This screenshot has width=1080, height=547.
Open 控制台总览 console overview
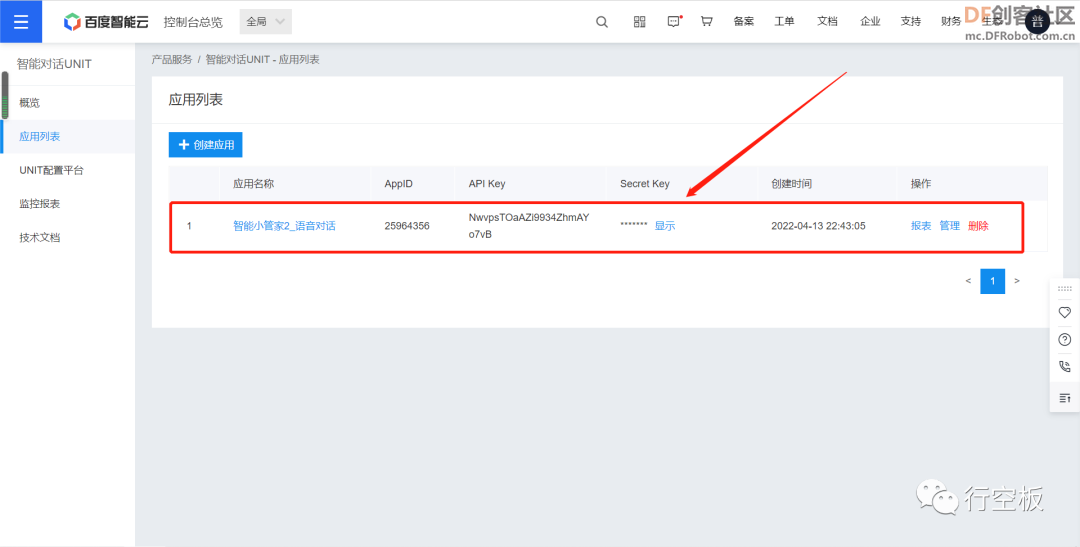coord(193,22)
